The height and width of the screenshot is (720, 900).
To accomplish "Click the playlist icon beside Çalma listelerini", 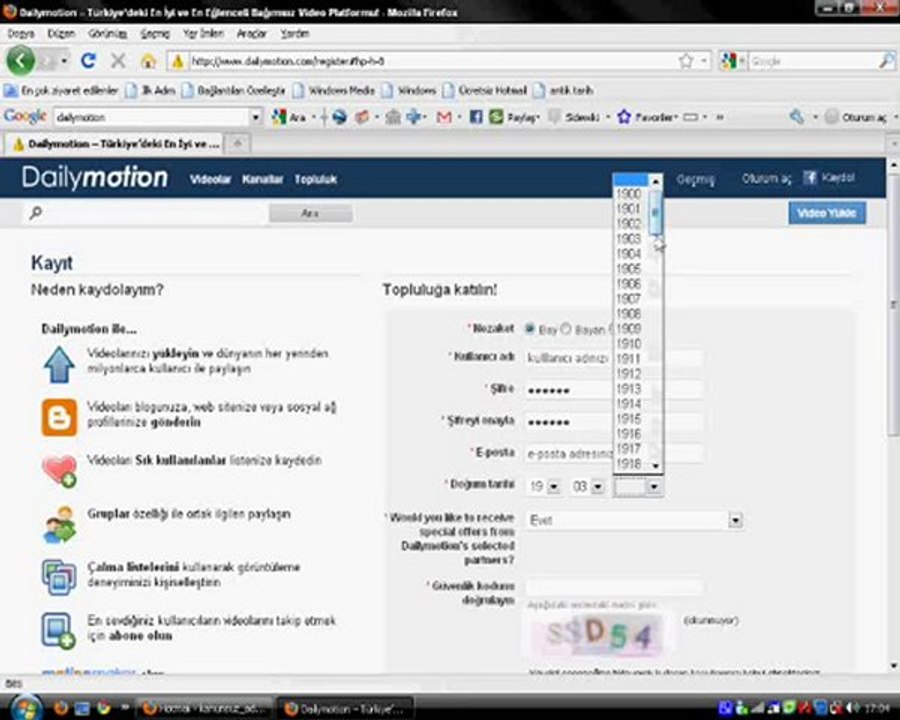I will click(x=59, y=577).
